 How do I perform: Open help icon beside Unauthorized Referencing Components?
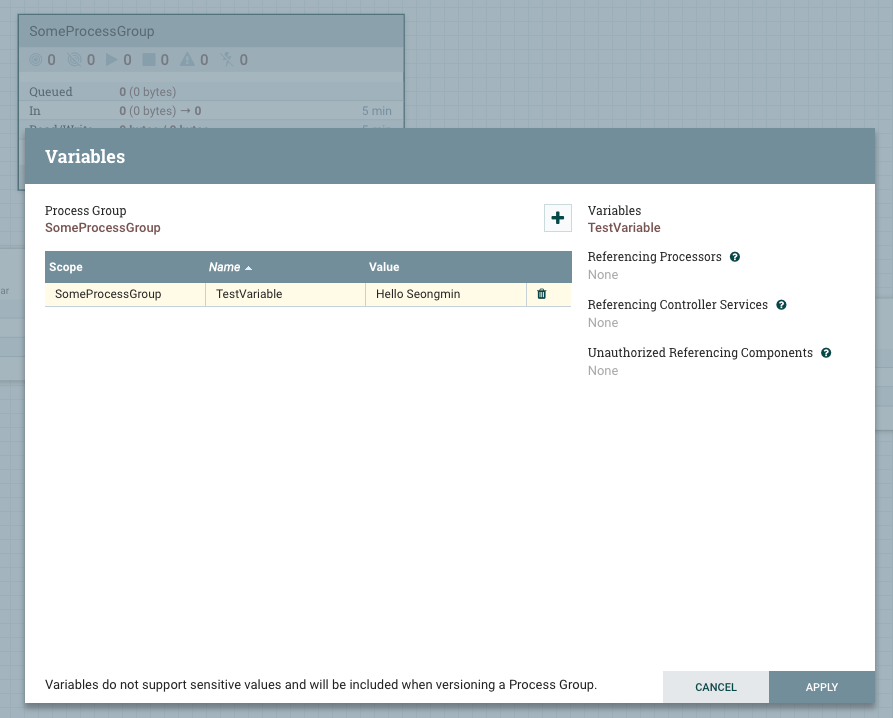click(826, 352)
